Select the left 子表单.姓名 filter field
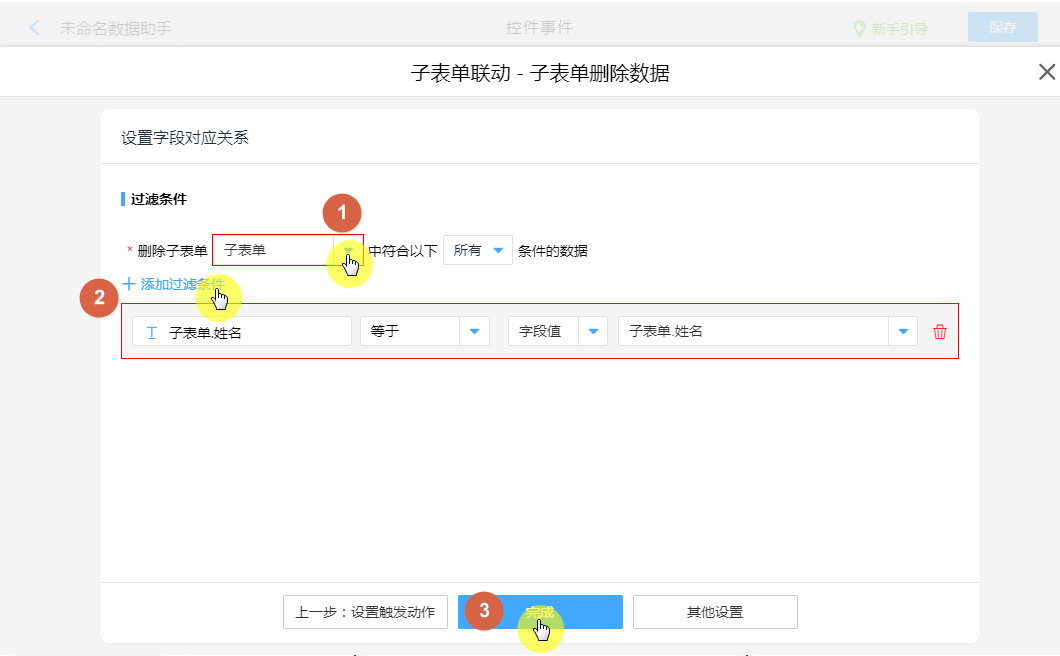 [250, 332]
